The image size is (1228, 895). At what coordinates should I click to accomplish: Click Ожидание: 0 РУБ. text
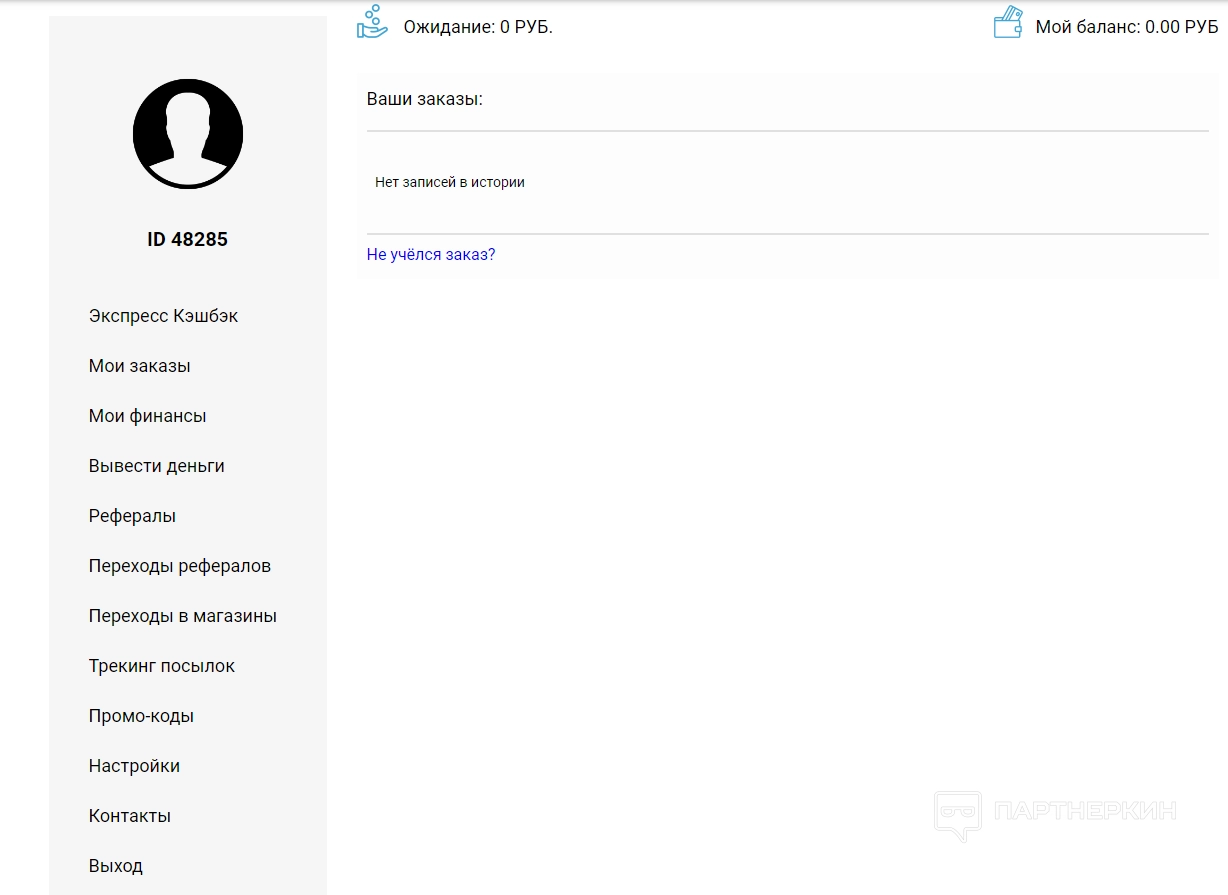(478, 27)
